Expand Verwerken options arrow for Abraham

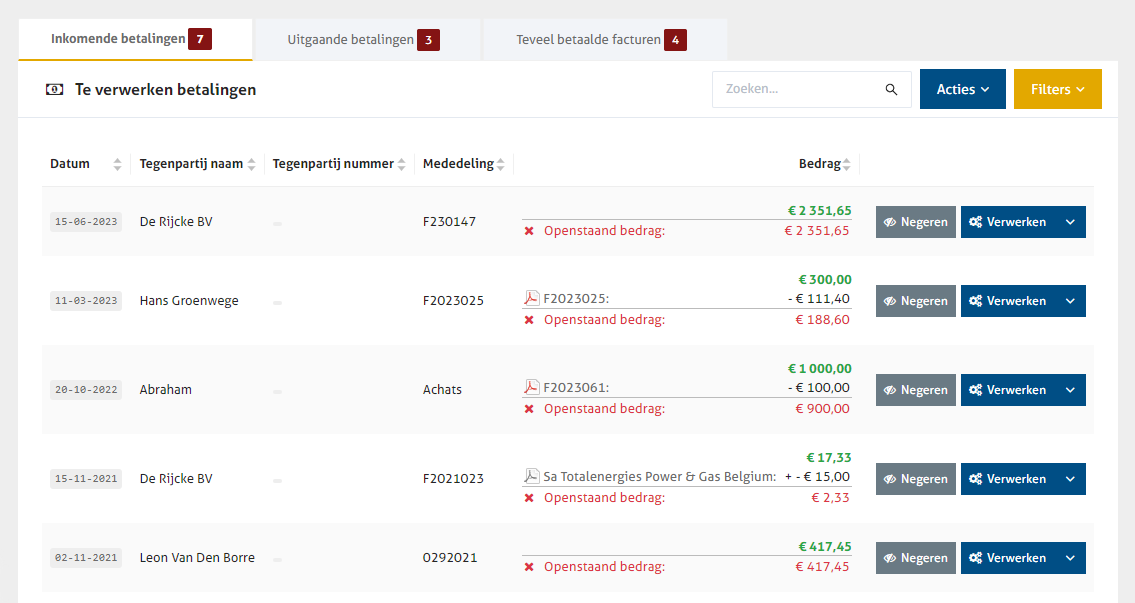(x=1070, y=390)
